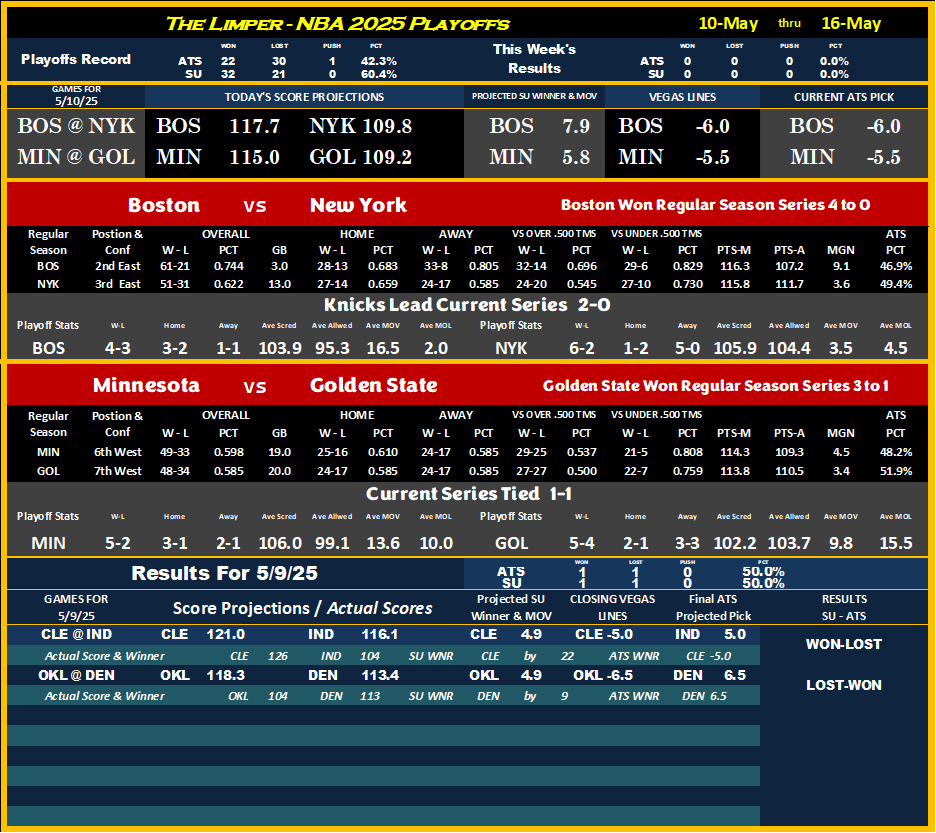The height and width of the screenshot is (833, 936).
Task: Click the "GAMES FOR 5/10/25" cell
Action: 76,96
